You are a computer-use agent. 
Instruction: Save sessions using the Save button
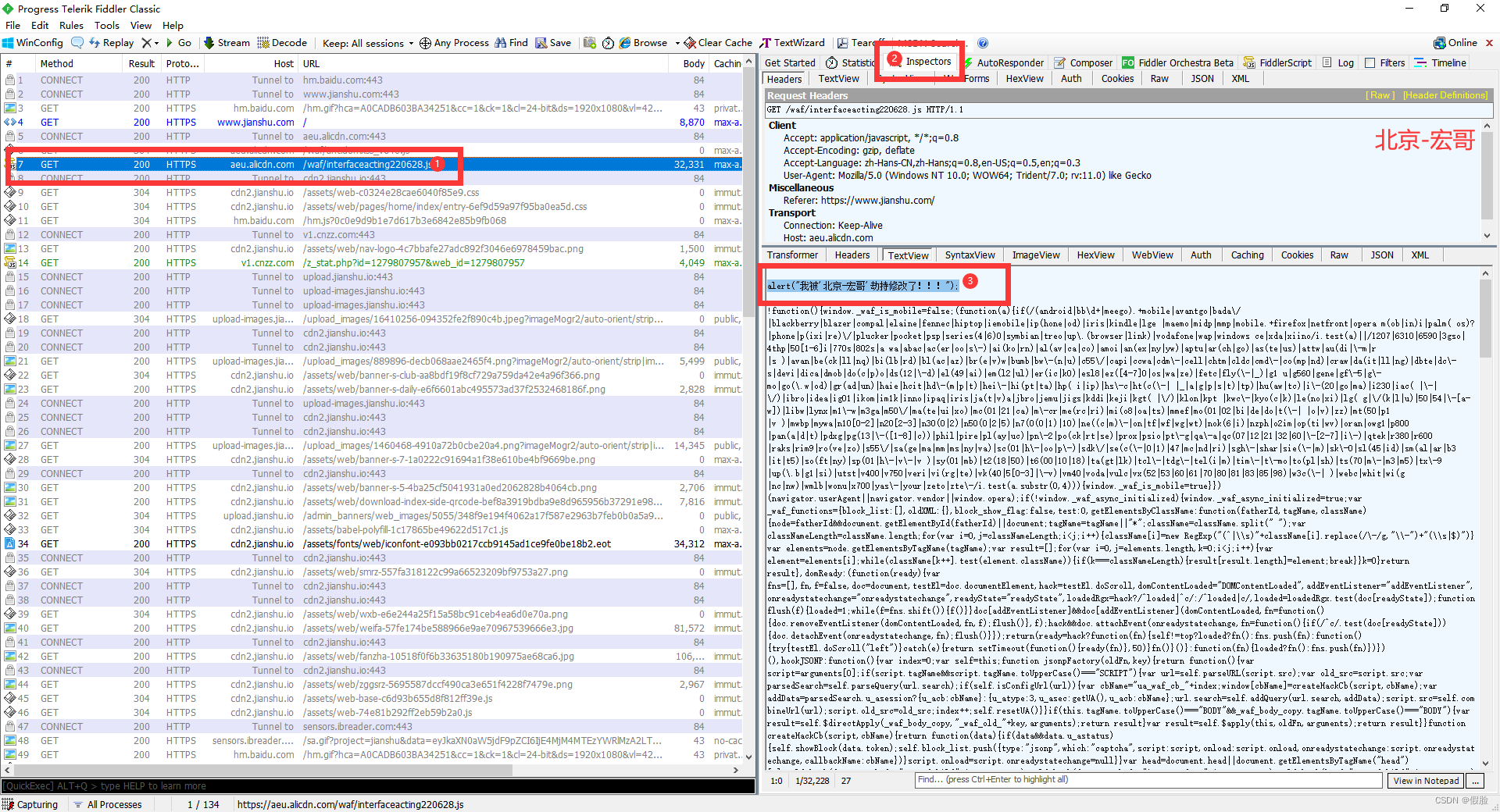(553, 43)
